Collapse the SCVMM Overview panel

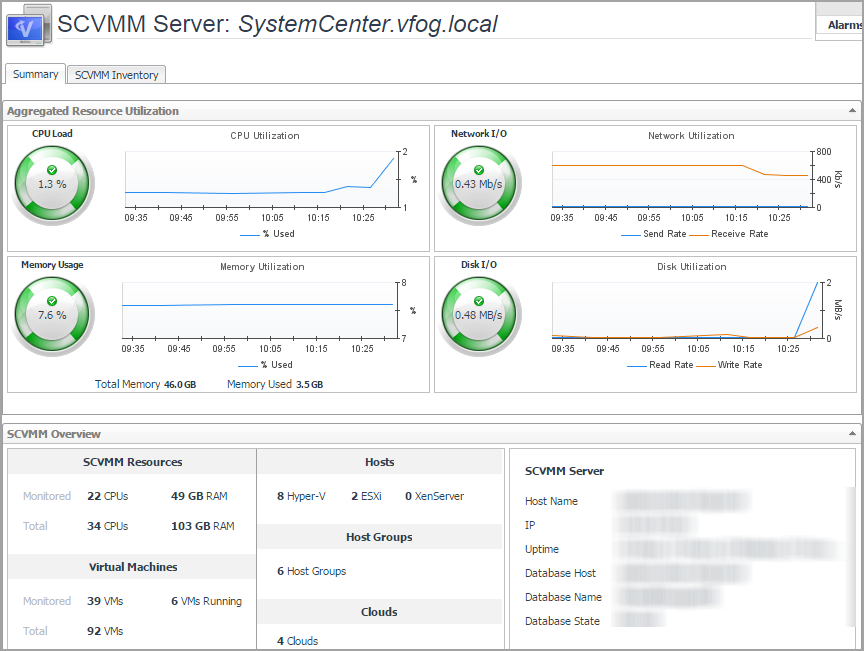852,434
